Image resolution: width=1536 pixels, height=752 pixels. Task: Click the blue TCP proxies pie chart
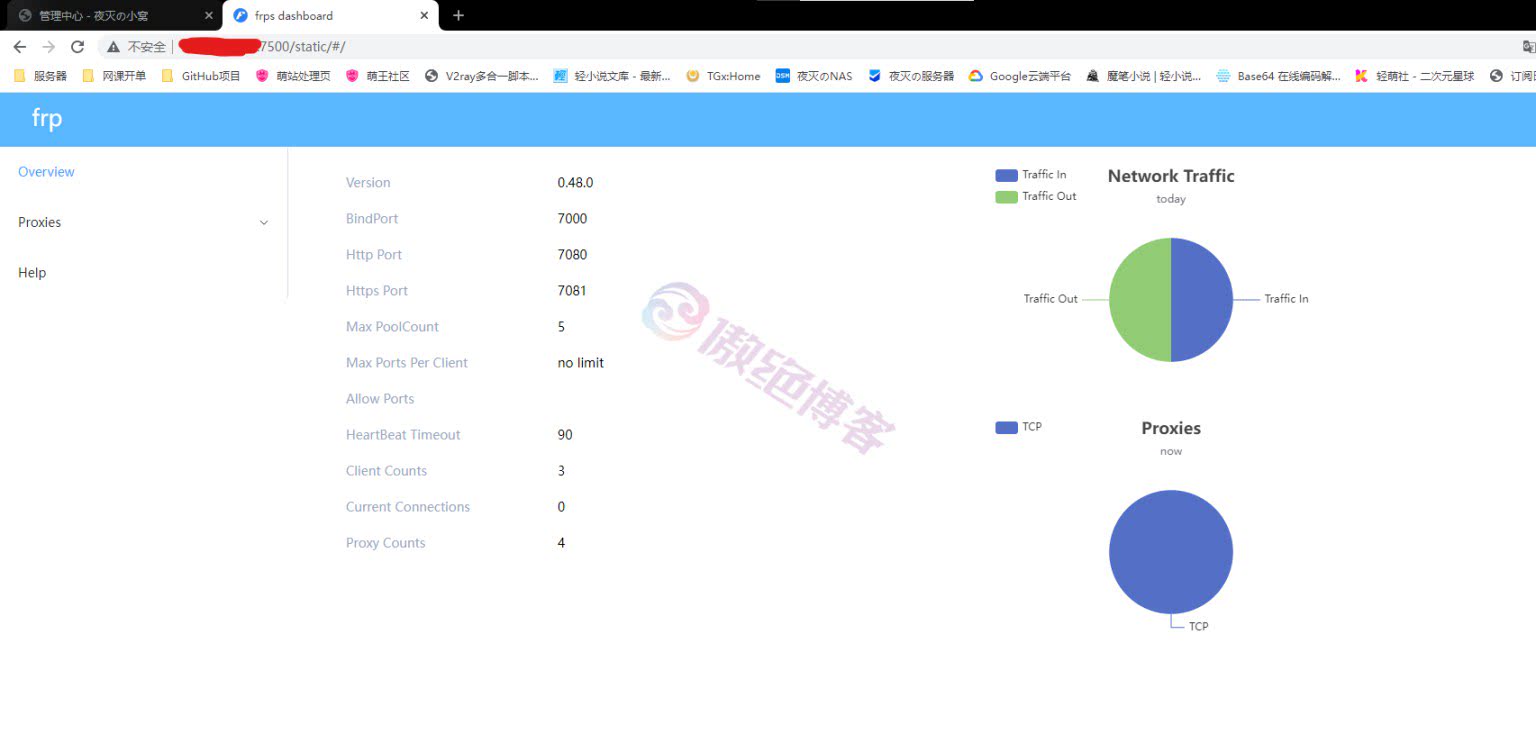1171,552
